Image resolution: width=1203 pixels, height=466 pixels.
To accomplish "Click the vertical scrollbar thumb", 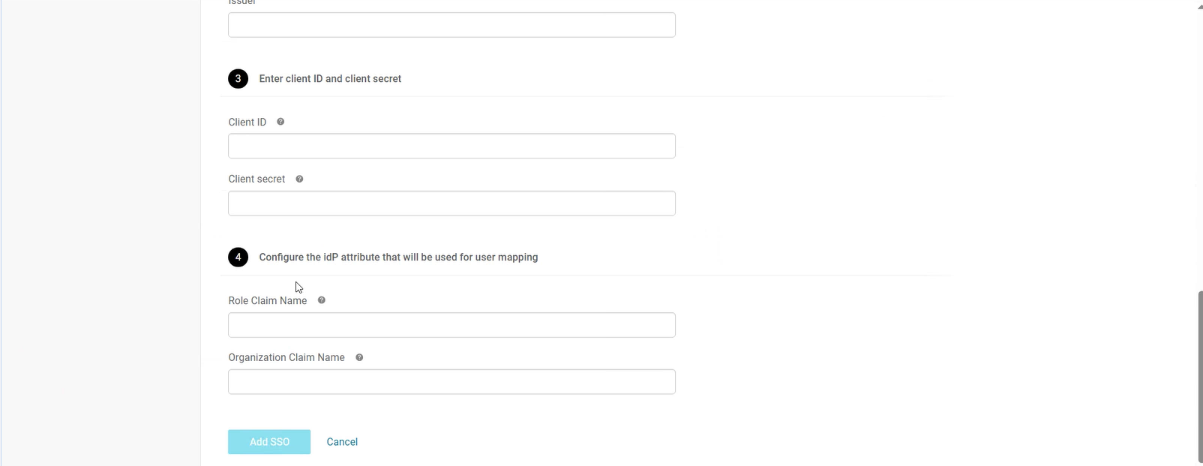I will pyautogui.click(x=1199, y=378).
